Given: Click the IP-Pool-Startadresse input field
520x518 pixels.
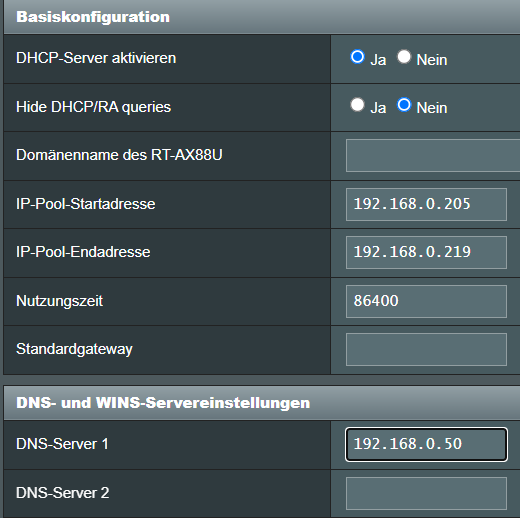Looking at the screenshot, I should click(x=426, y=204).
